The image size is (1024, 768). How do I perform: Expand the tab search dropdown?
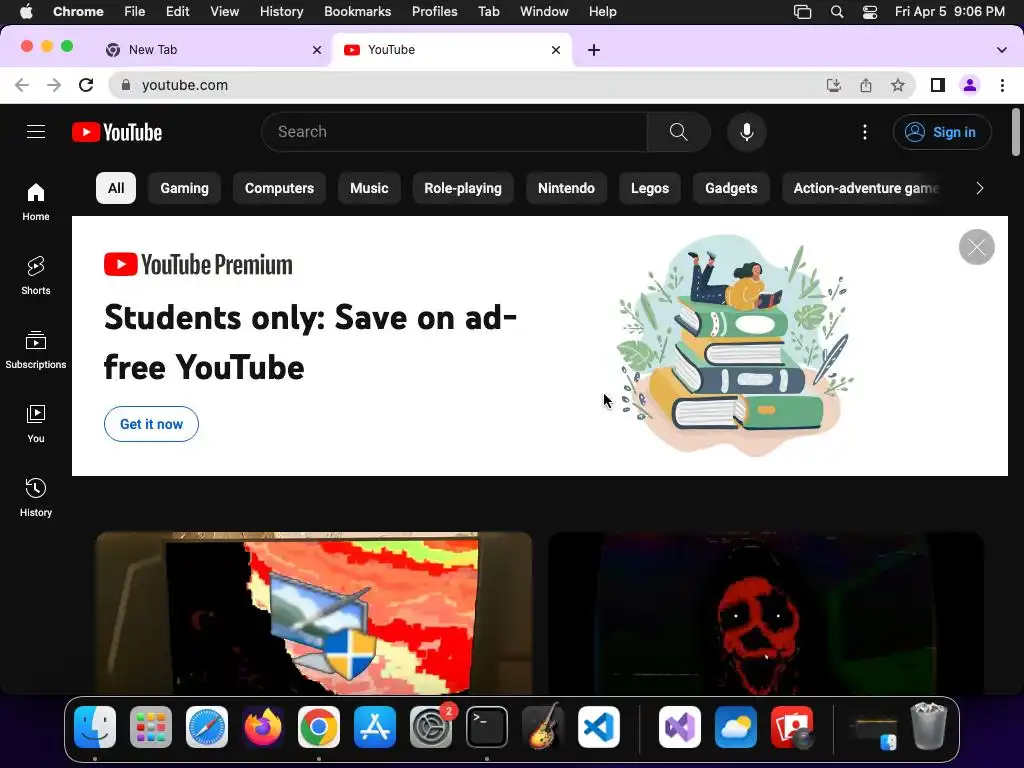tap(1001, 50)
